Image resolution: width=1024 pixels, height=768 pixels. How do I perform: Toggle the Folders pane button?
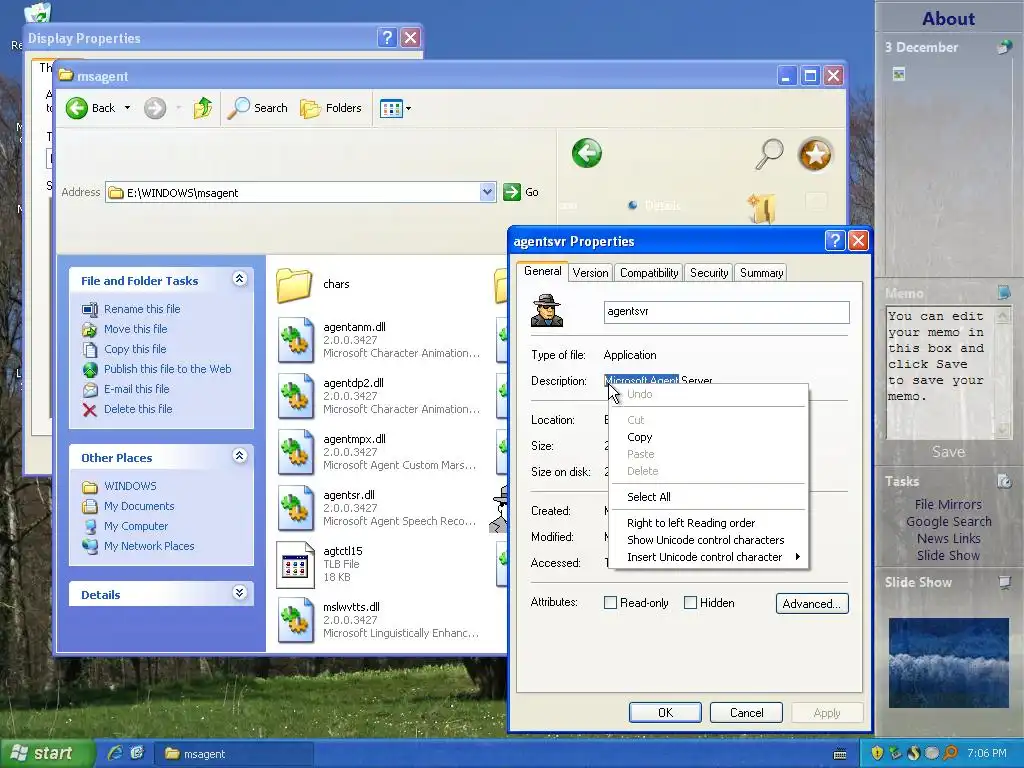point(331,108)
